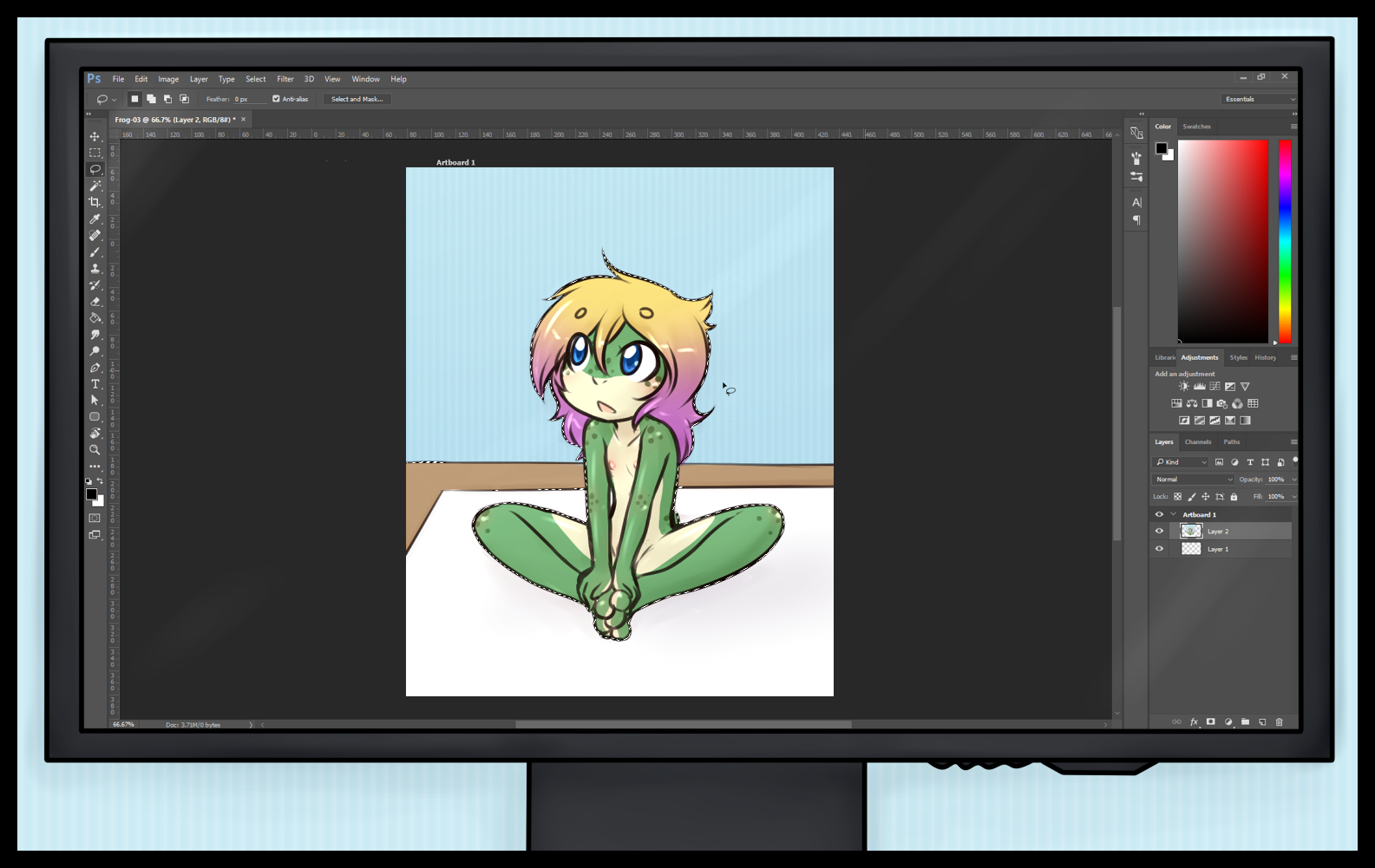Viewport: 1375px width, 868px height.
Task: Open the Filter menu
Action: pyautogui.click(x=285, y=79)
